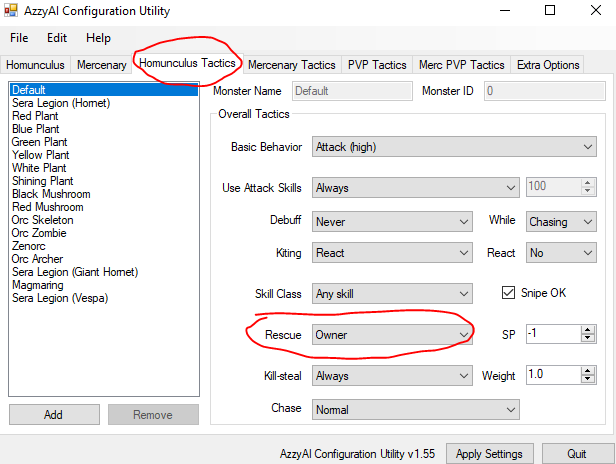Open the Edit menu
This screenshot has height=464, width=616.
point(57,38)
